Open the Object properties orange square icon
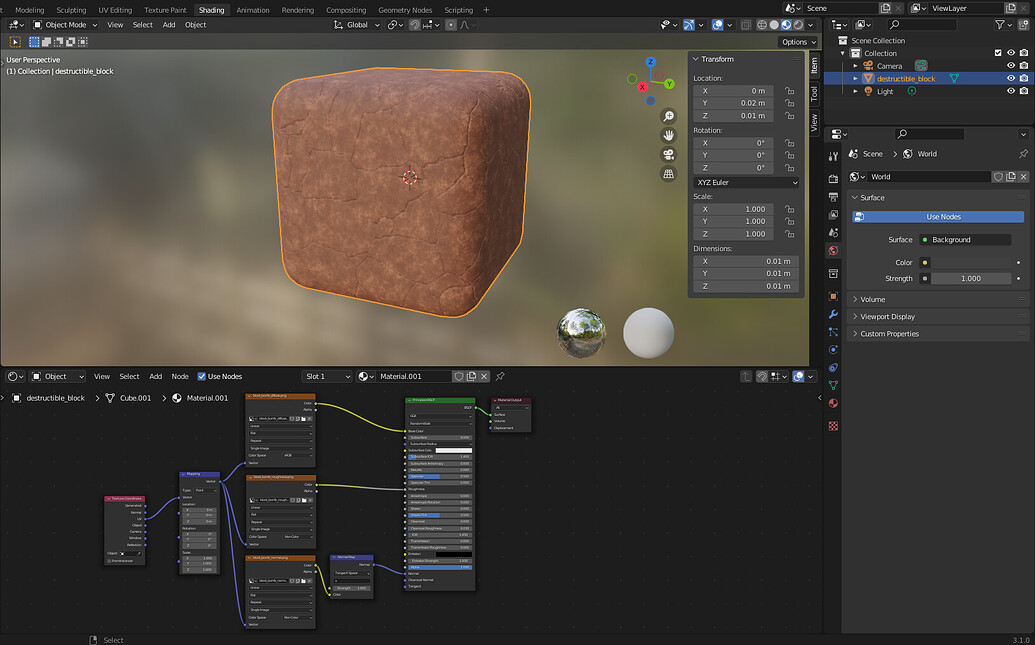Image resolution: width=1035 pixels, height=645 pixels. [833, 296]
